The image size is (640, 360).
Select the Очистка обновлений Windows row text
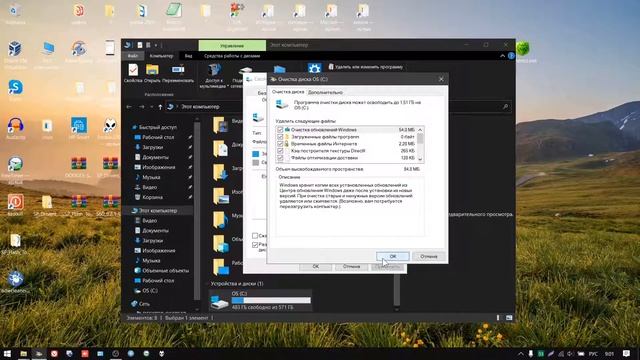pyautogui.click(x=324, y=130)
